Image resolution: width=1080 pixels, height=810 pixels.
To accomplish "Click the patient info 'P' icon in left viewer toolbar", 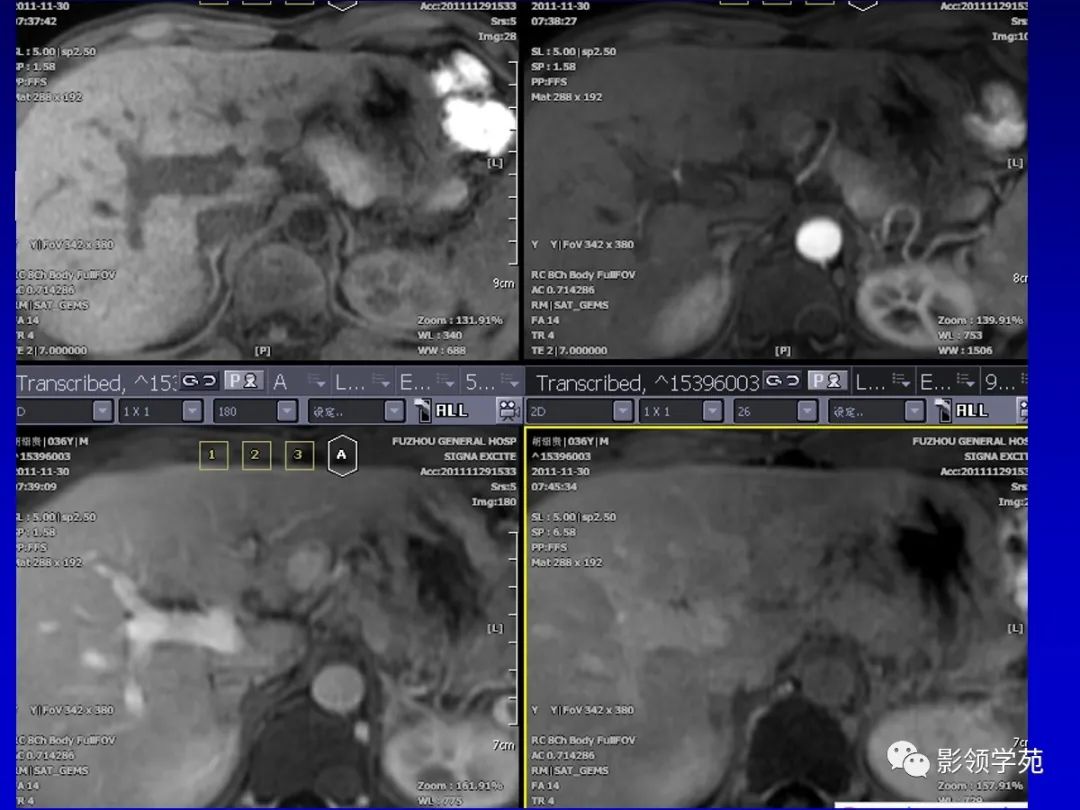I will 243,381.
